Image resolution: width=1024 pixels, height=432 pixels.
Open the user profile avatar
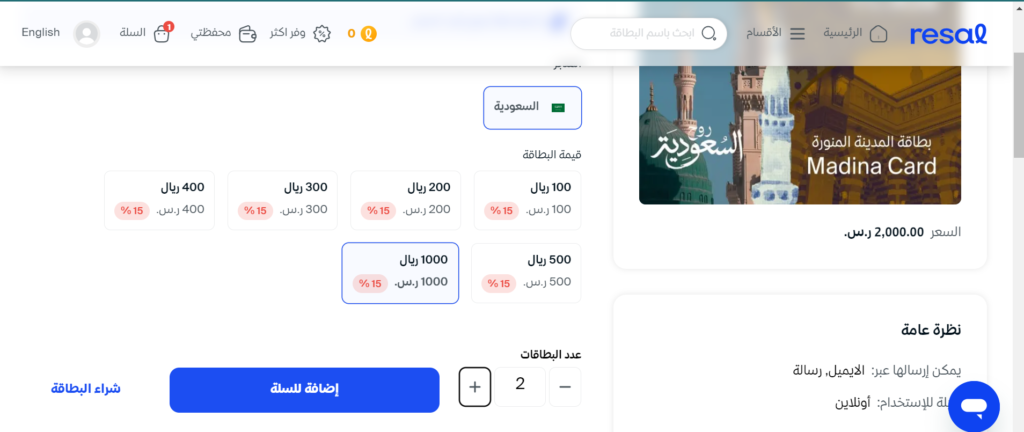(x=87, y=34)
